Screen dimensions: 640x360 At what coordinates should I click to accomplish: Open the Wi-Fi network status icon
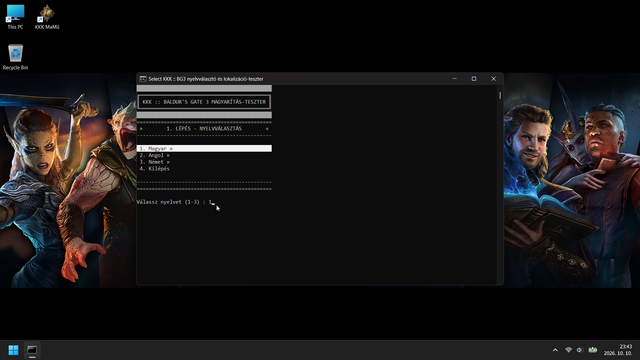click(568, 350)
